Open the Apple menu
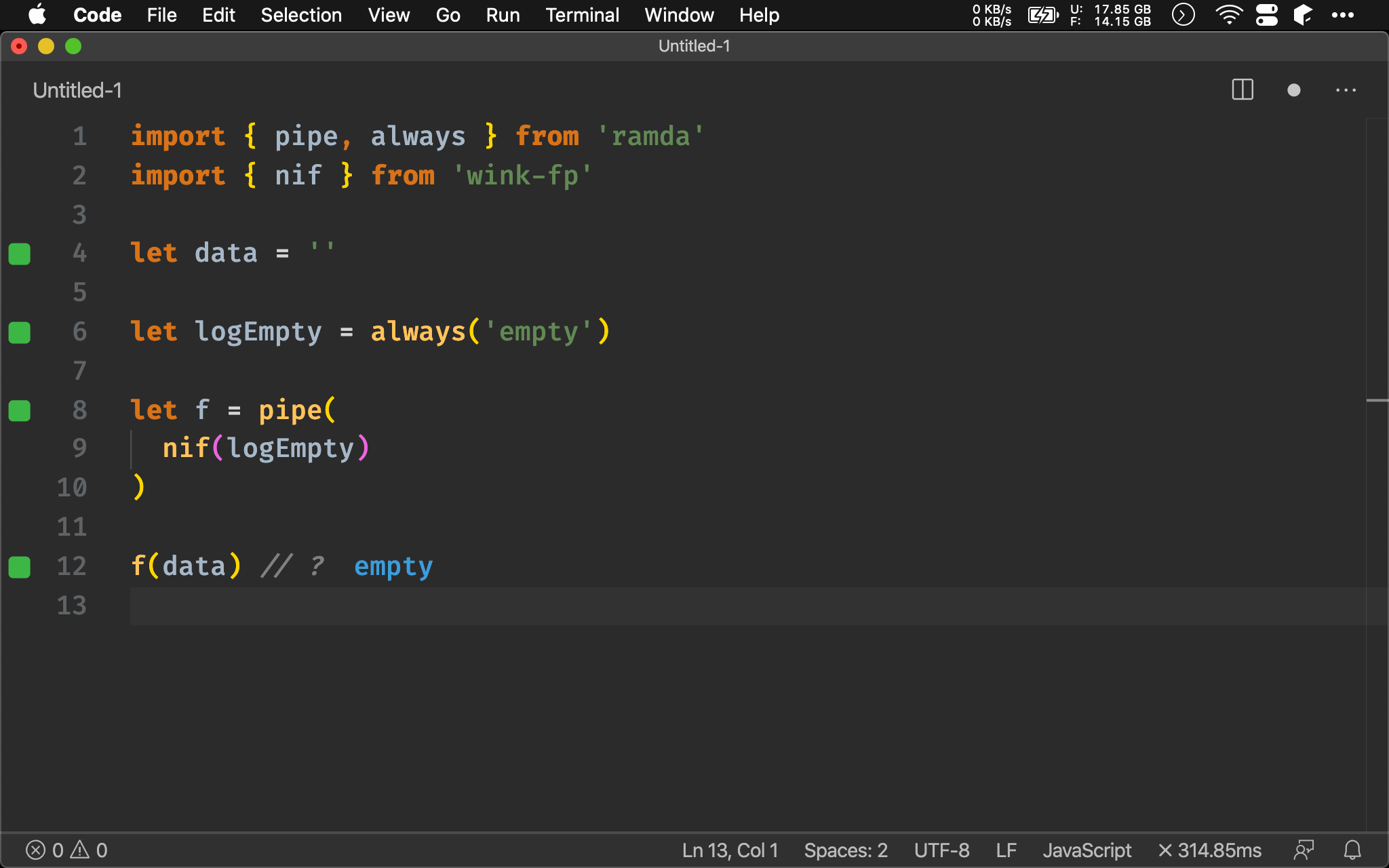The image size is (1389, 868). point(37,14)
